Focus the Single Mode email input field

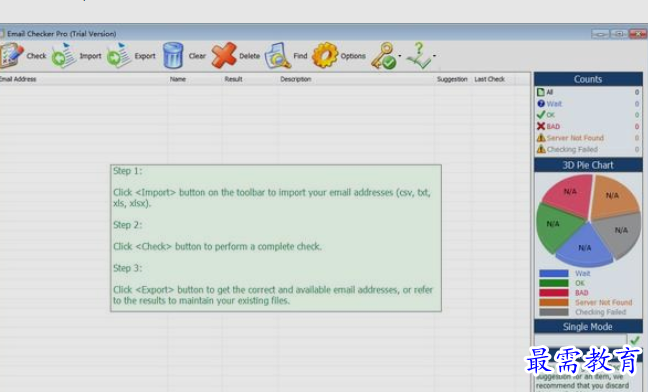(x=580, y=340)
